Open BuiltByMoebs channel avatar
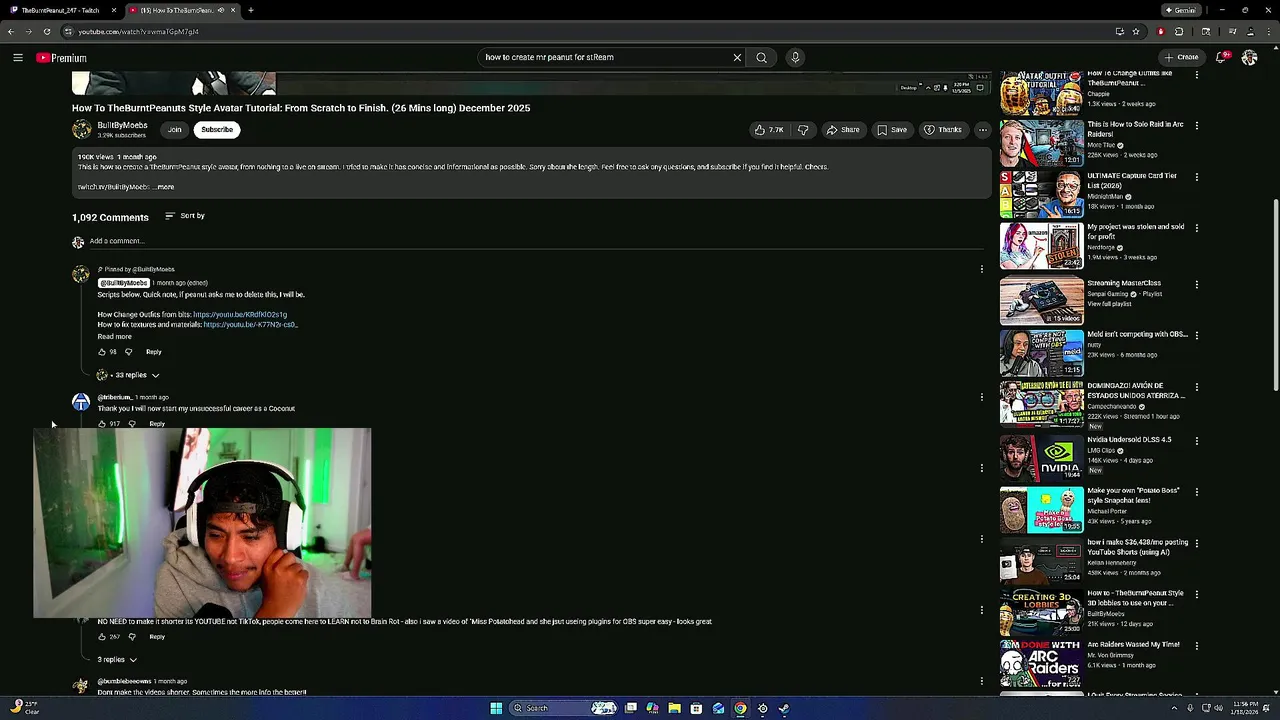The image size is (1280, 720). point(81,129)
